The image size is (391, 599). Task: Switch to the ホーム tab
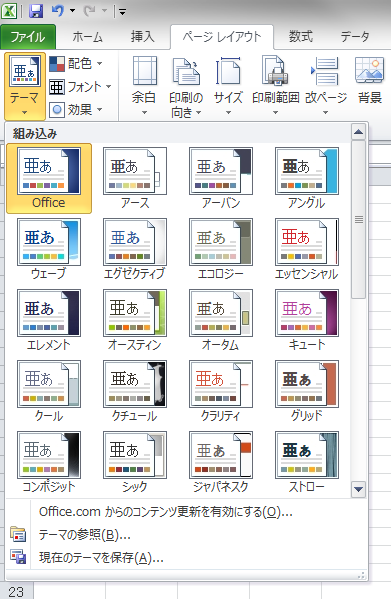(x=87, y=37)
